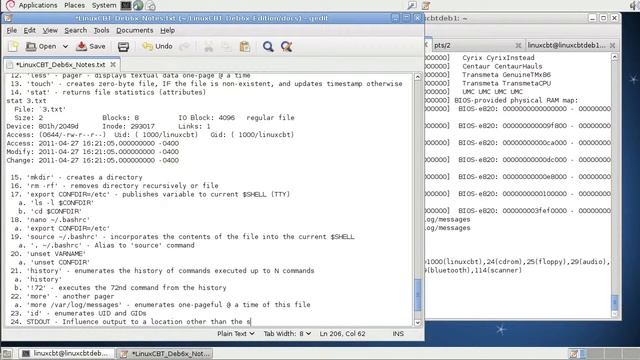Click the 'BIOS-provided physical RAM map:' terminal line
The height and width of the screenshot is (360, 640).
(x=516, y=100)
